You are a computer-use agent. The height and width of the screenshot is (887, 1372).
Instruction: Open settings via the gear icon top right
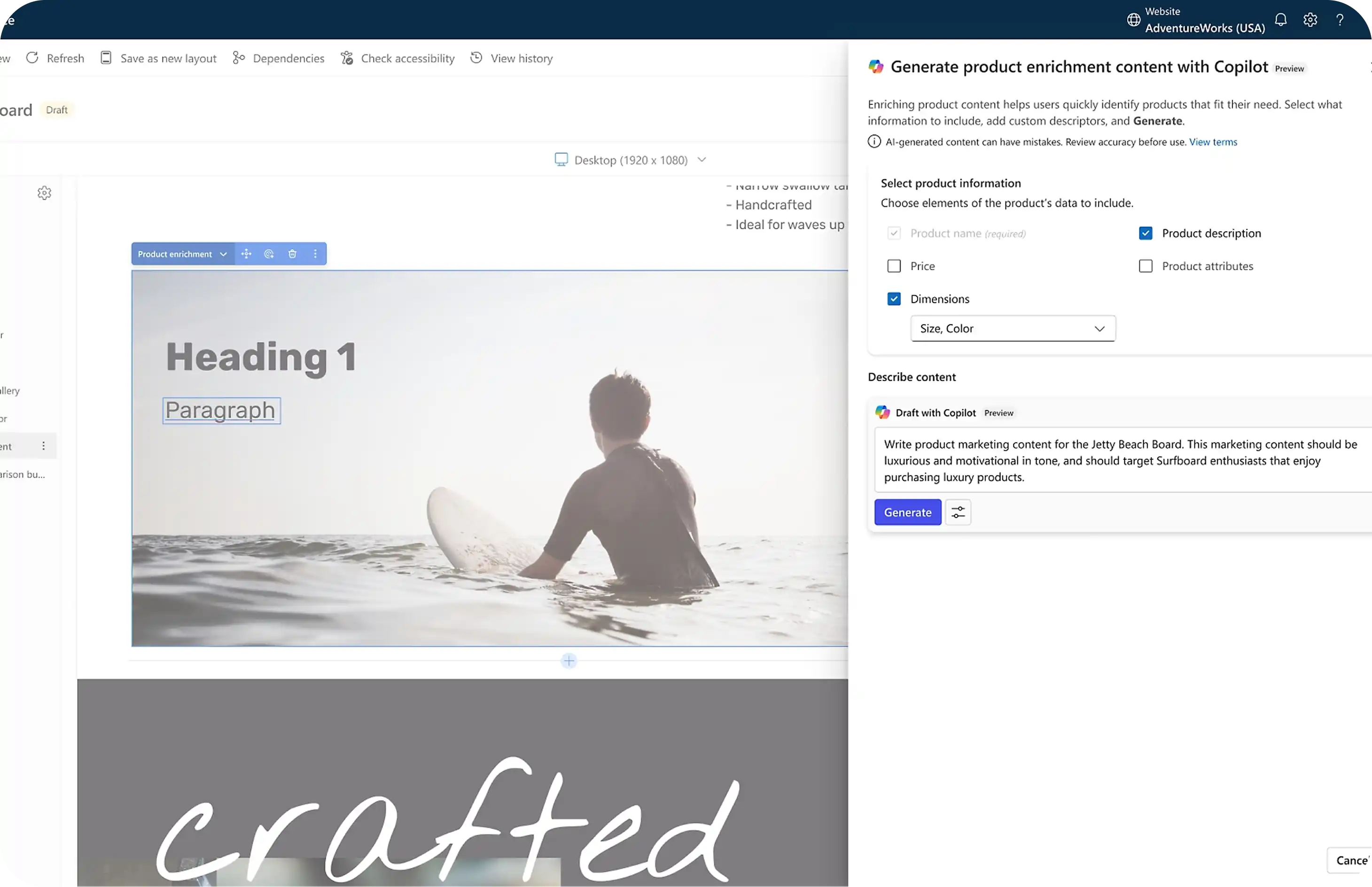coord(1309,19)
